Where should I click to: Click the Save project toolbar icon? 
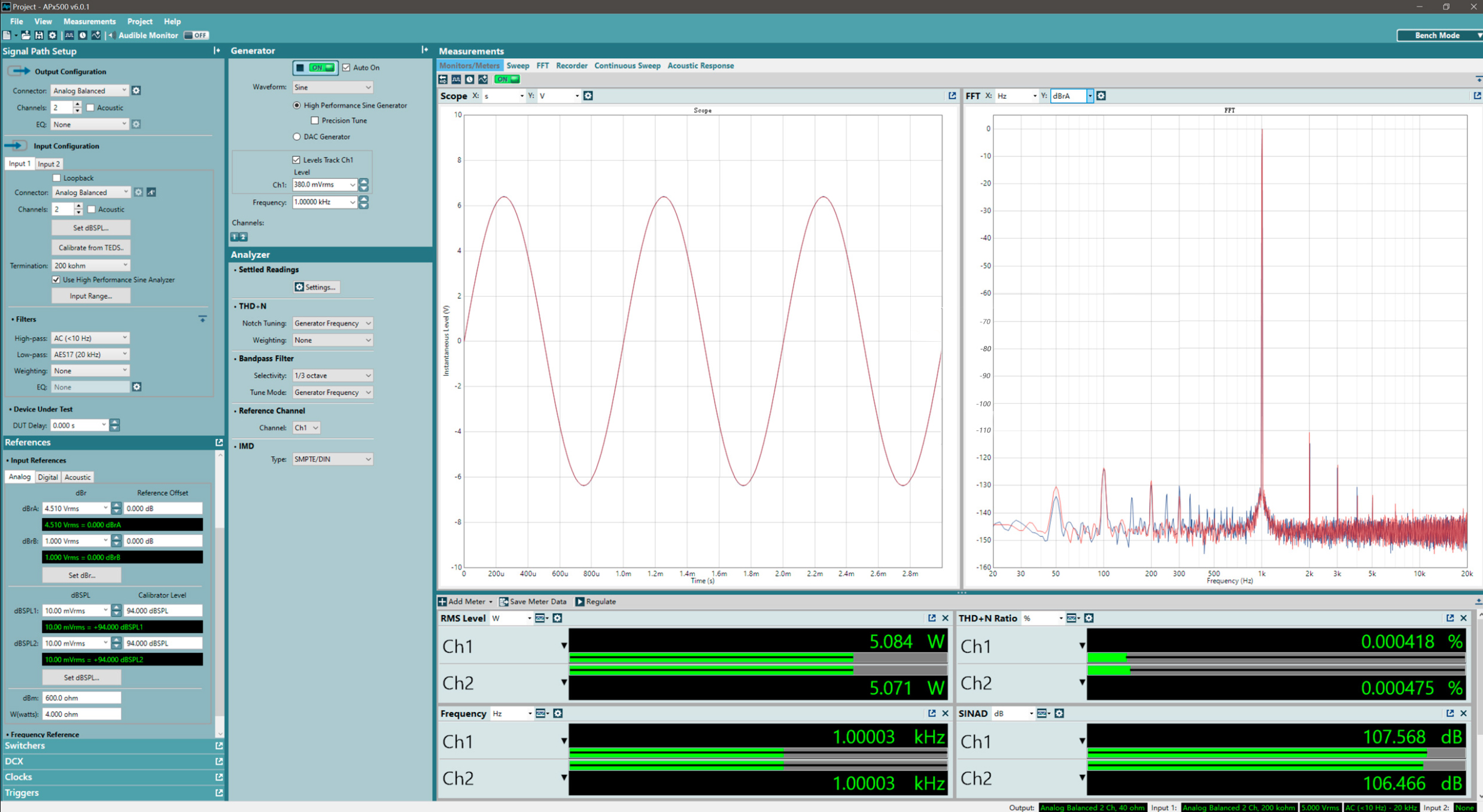coord(39,35)
